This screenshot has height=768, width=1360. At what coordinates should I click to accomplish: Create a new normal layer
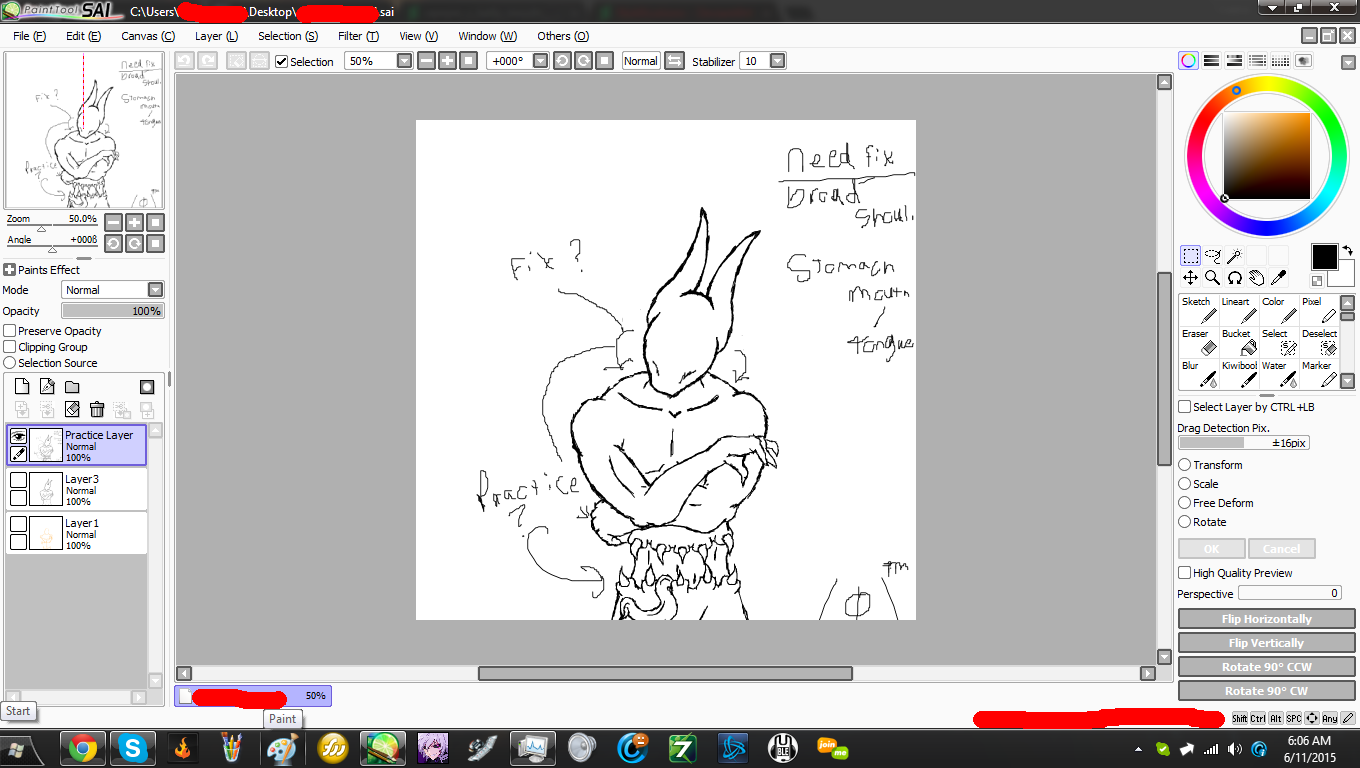click(22, 387)
